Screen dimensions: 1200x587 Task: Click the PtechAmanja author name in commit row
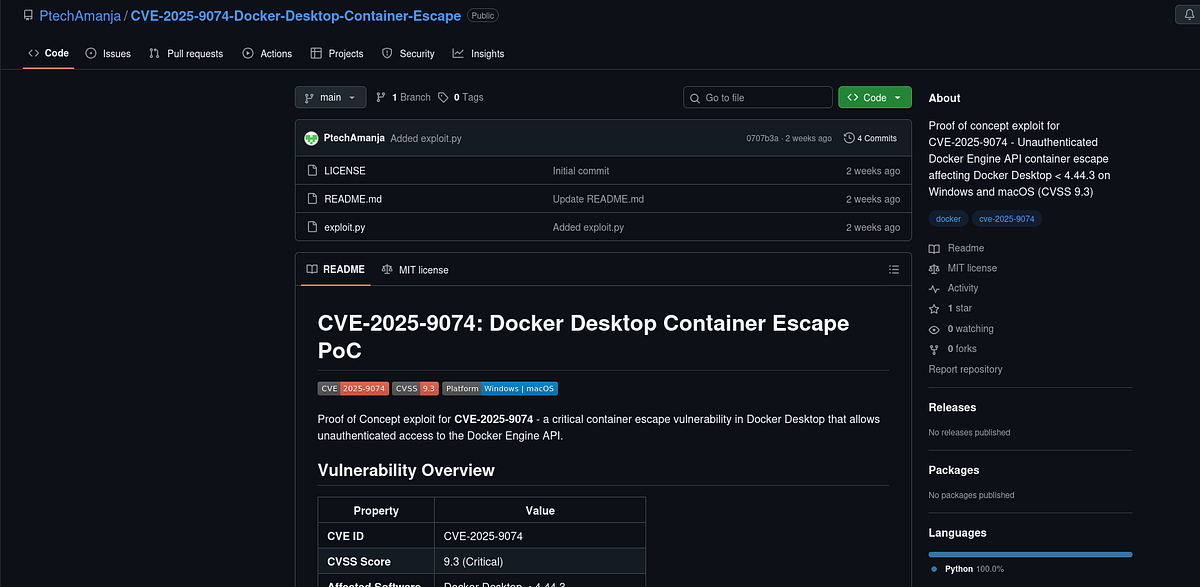coord(354,138)
